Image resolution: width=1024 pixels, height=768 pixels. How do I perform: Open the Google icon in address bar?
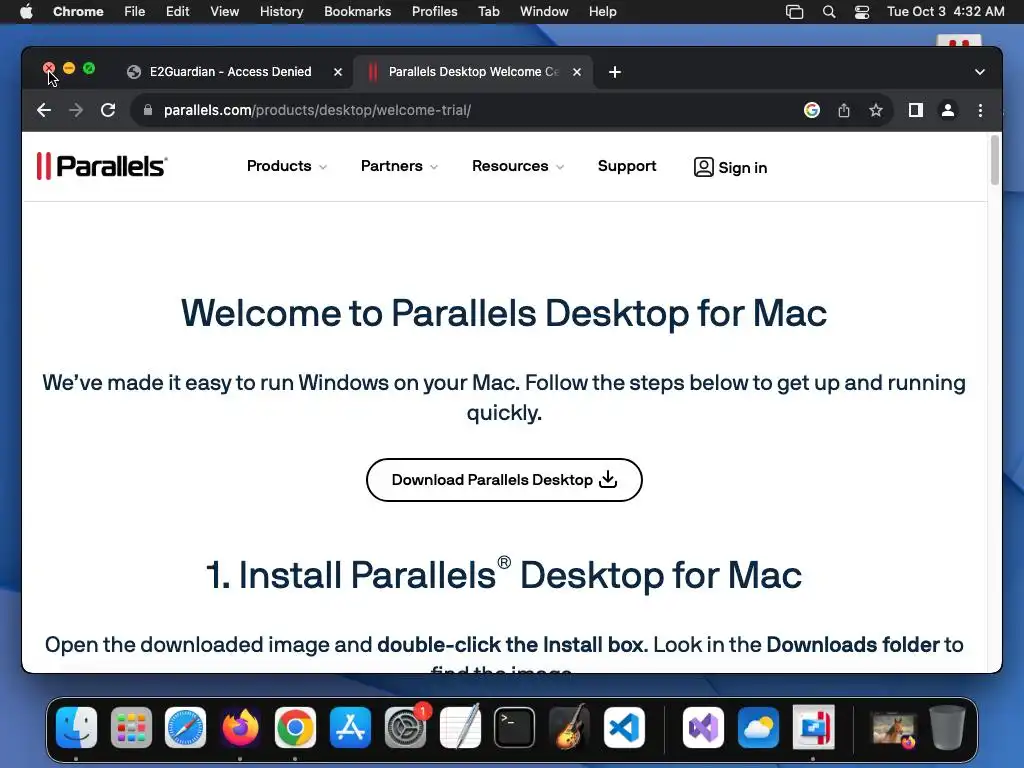coord(812,110)
